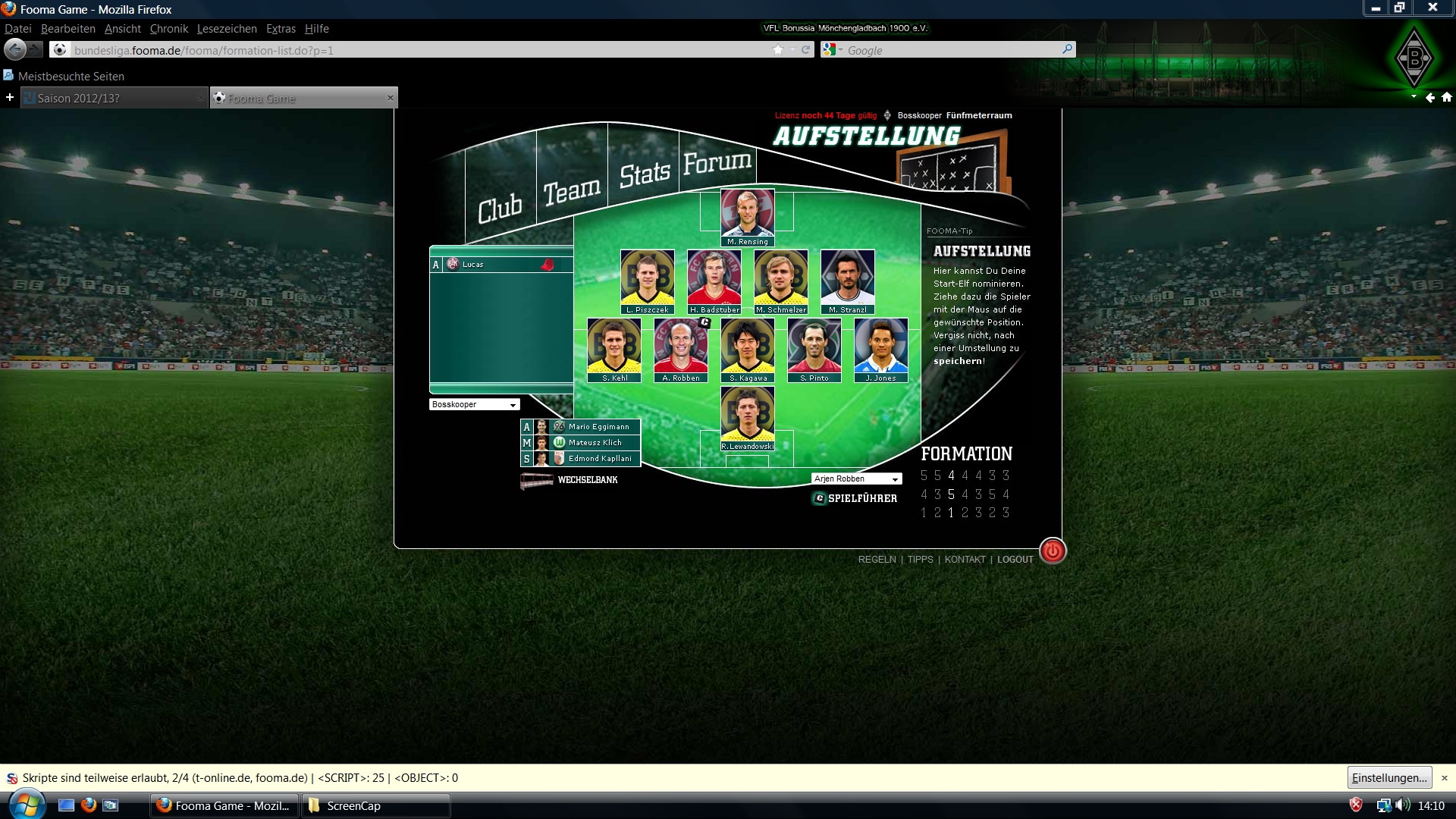Select the rightmost 3-4-3 formation
1456x819 pixels.
1006,494
